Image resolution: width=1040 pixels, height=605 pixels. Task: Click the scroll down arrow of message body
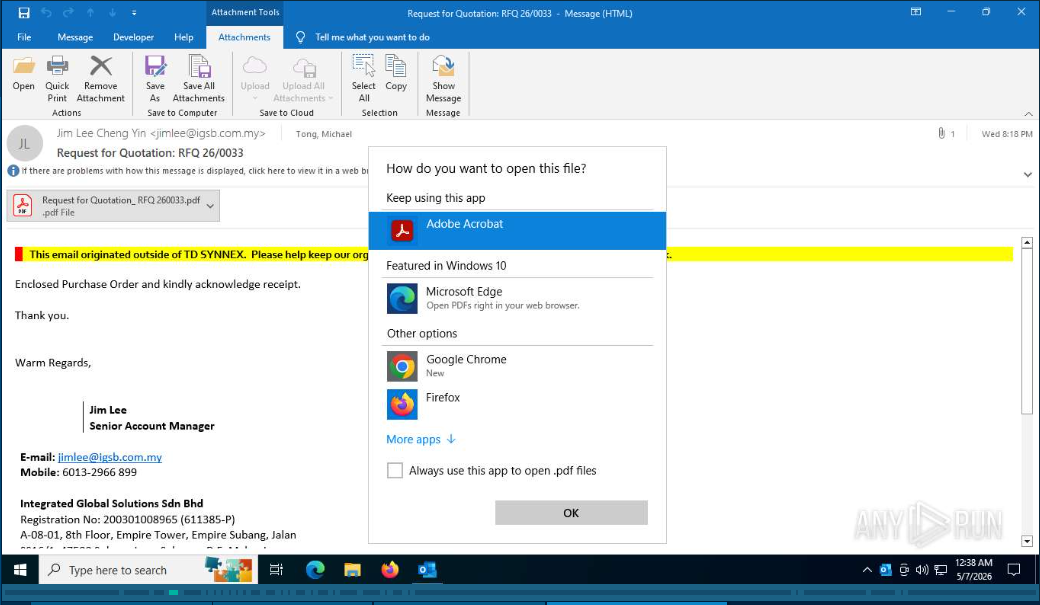[1027, 541]
